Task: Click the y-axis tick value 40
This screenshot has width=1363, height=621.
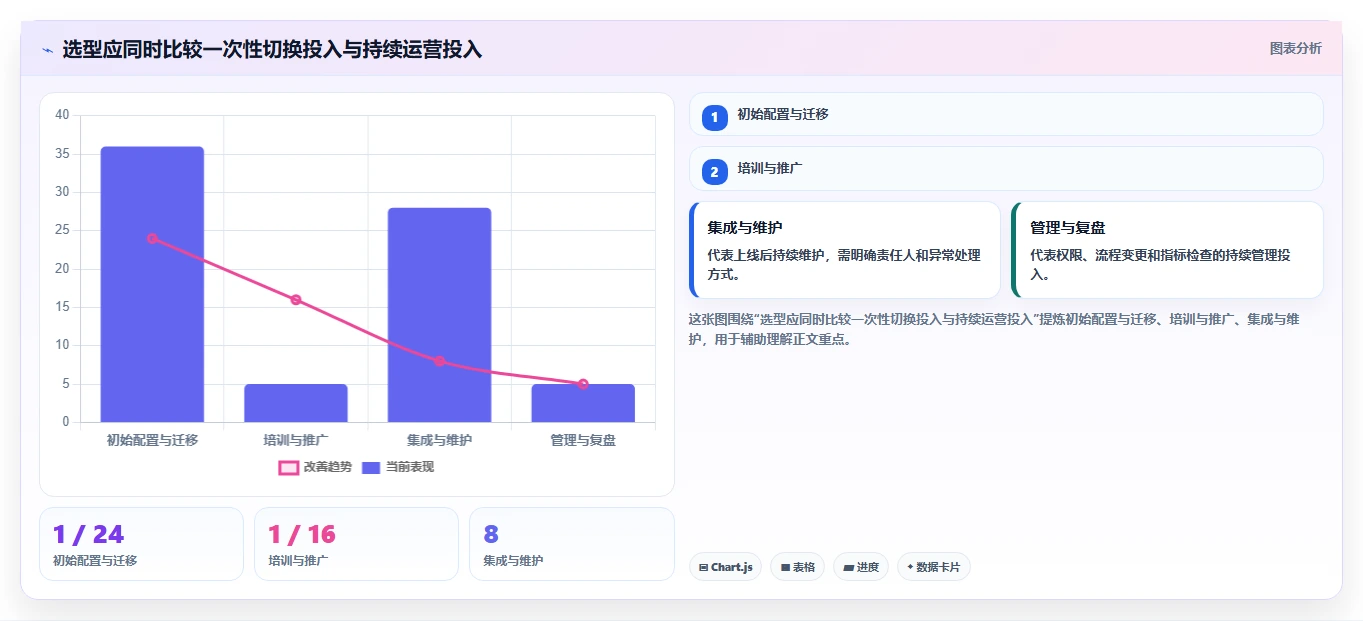Action: pos(62,115)
